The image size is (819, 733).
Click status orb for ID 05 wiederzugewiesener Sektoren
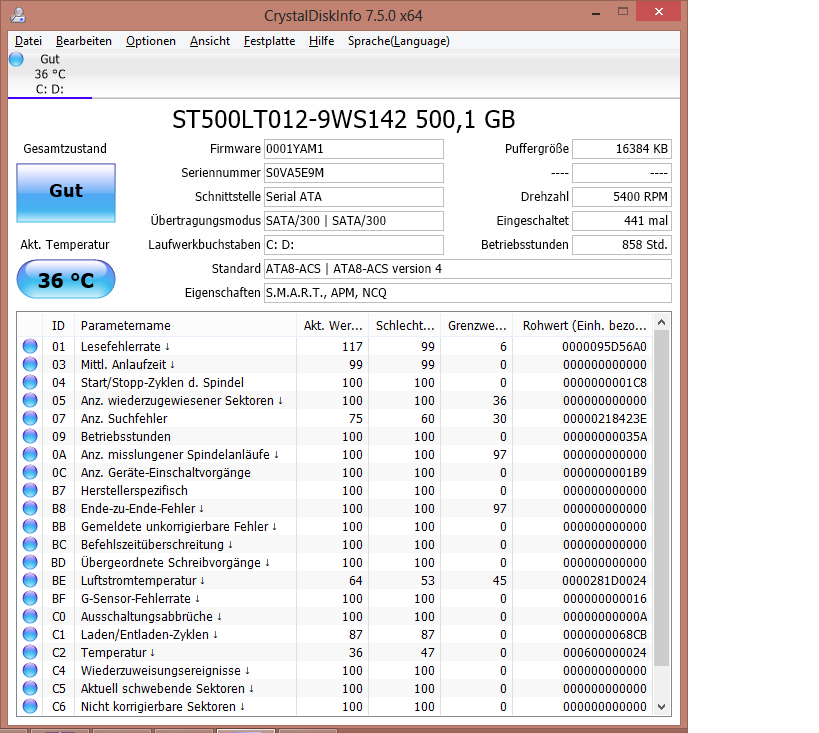[30, 400]
